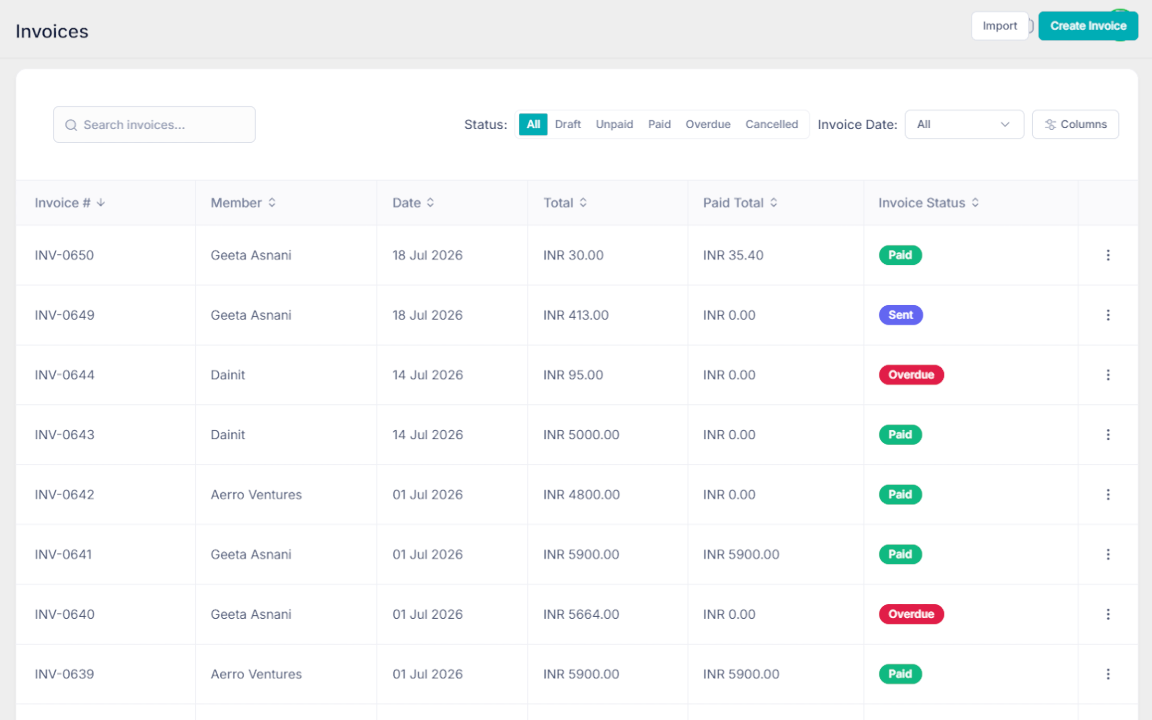This screenshot has height=720, width=1152.
Task: Click the Overdue badge on INV-0640
Action: point(911,614)
